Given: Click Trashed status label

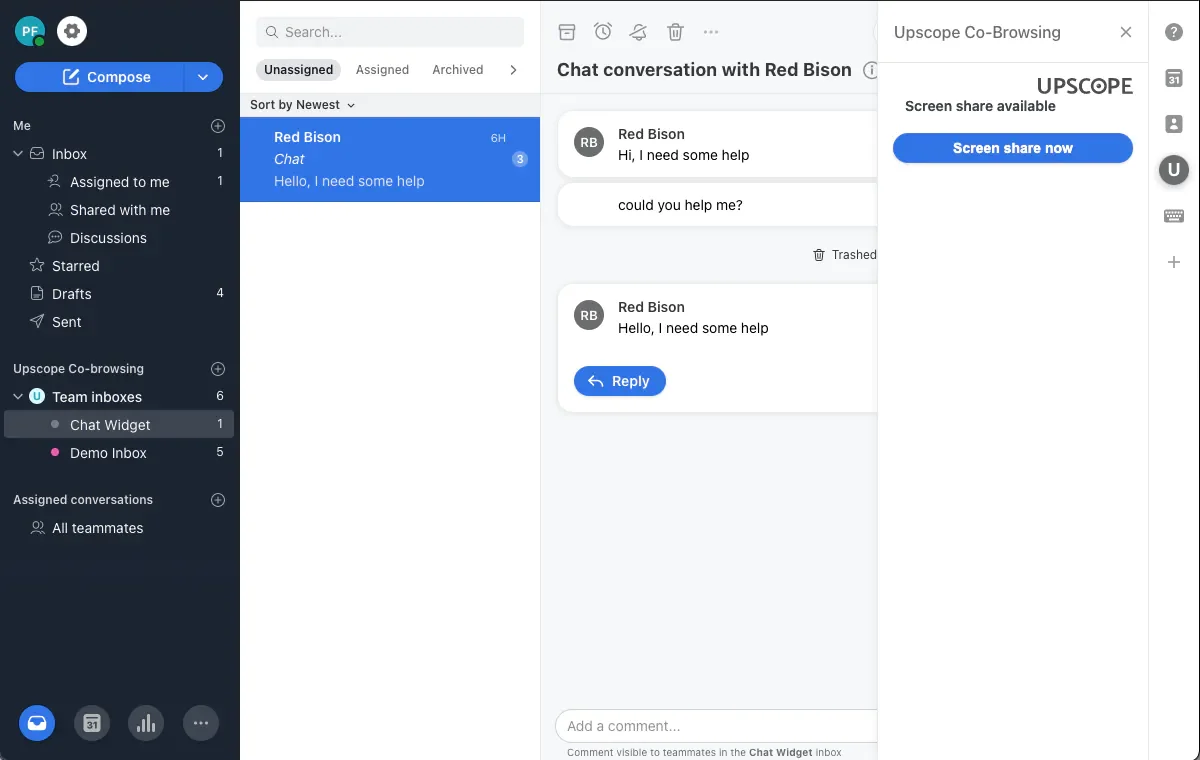Looking at the screenshot, I should point(845,255).
